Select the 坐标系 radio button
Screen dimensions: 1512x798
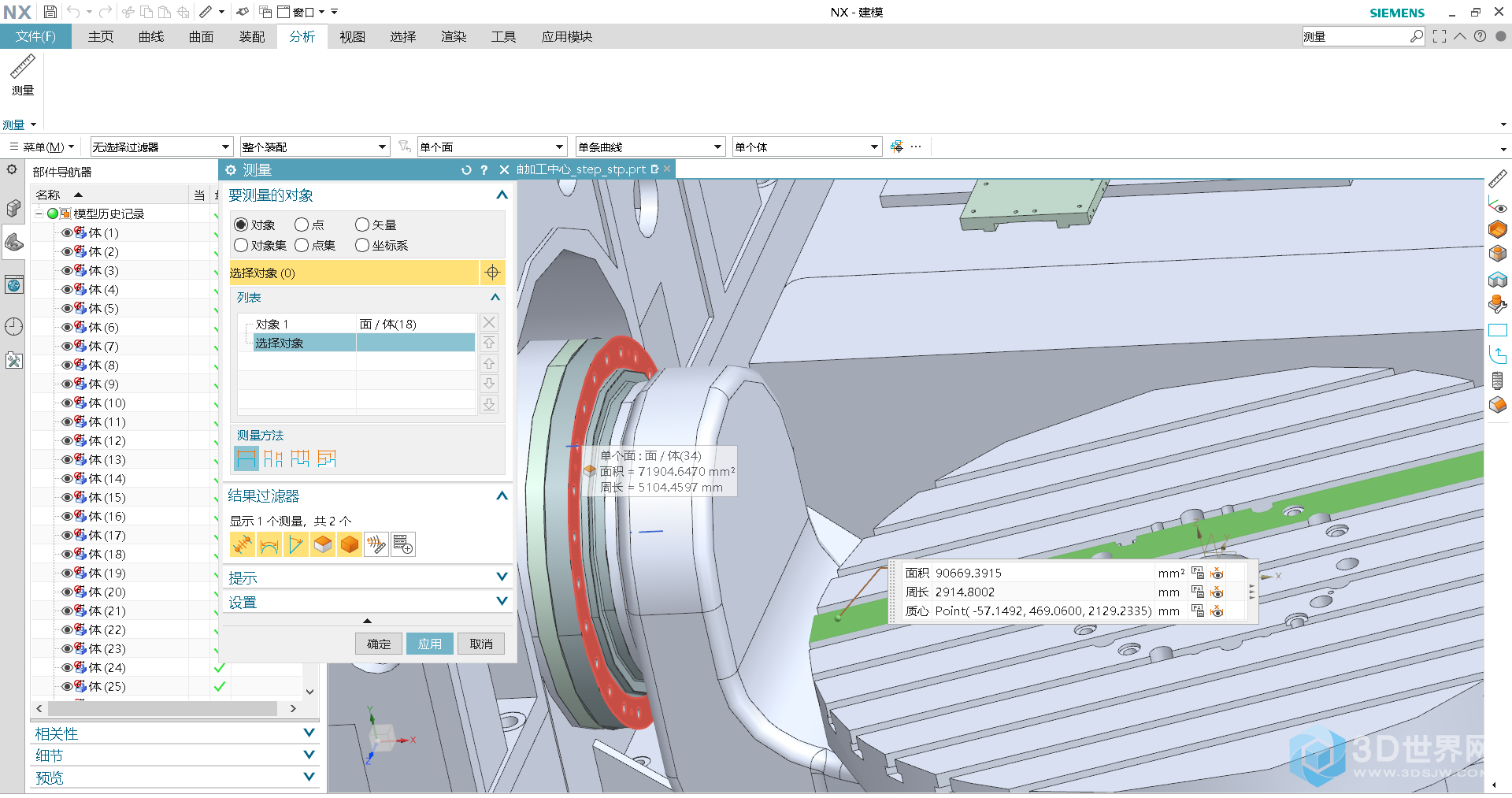(x=362, y=245)
